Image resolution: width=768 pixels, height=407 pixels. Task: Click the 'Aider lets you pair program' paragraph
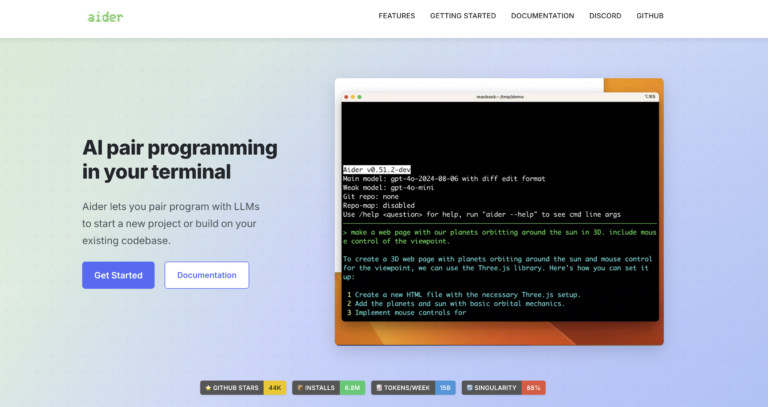pos(171,223)
